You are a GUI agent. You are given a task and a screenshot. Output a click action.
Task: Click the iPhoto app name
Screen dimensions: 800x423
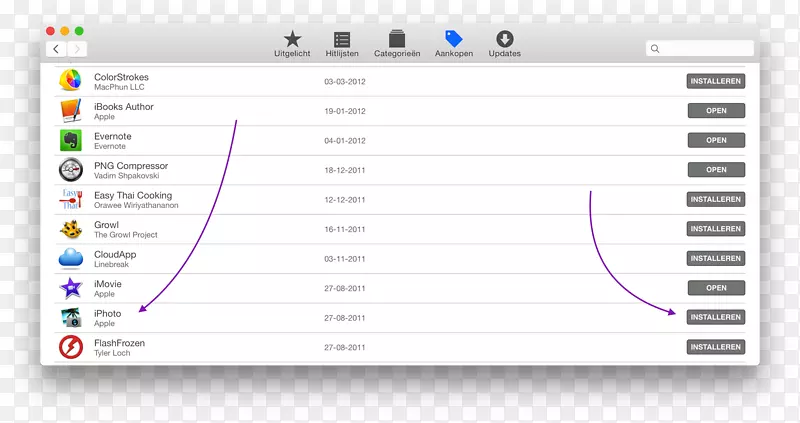click(x=107, y=313)
